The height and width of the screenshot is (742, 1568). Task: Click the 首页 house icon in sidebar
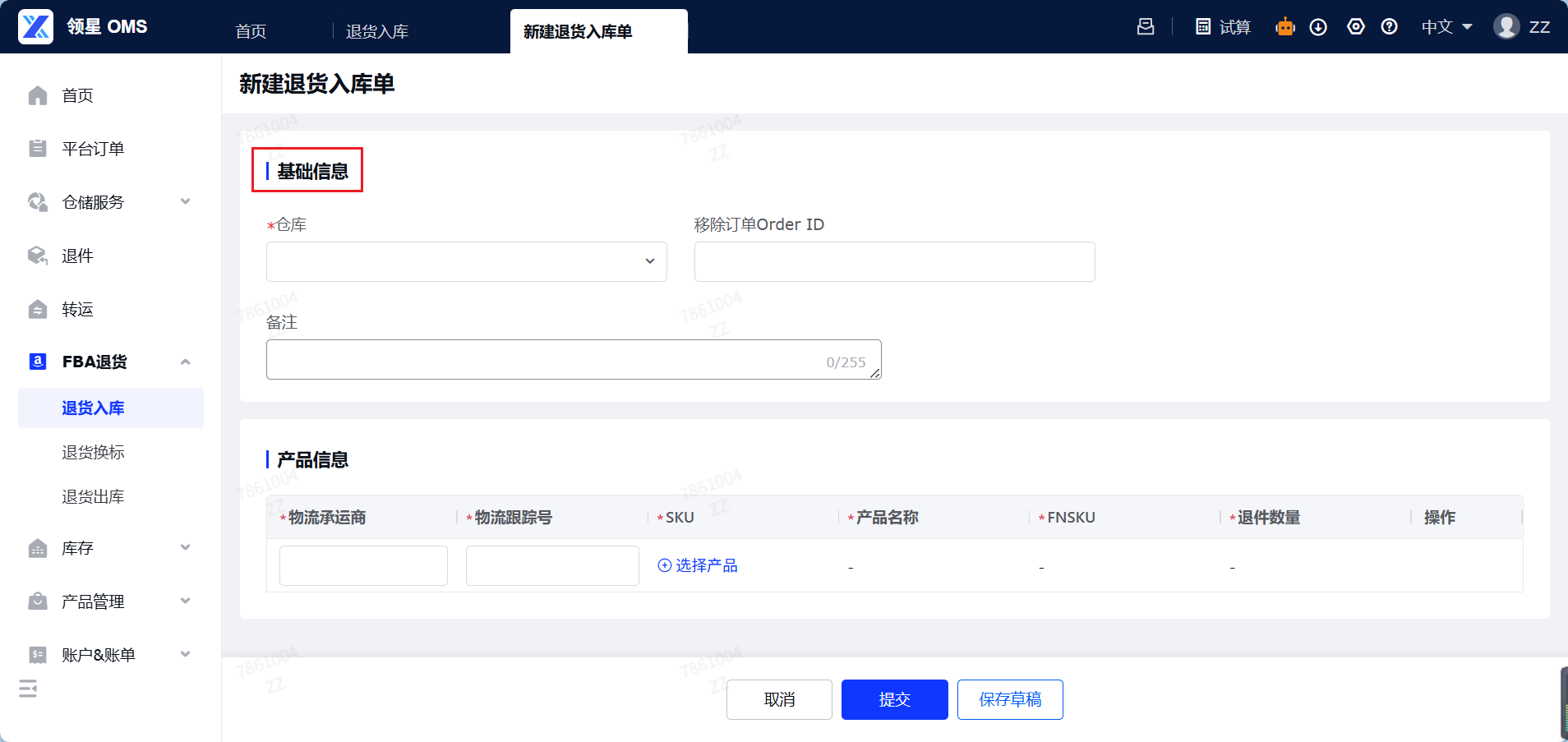[38, 95]
